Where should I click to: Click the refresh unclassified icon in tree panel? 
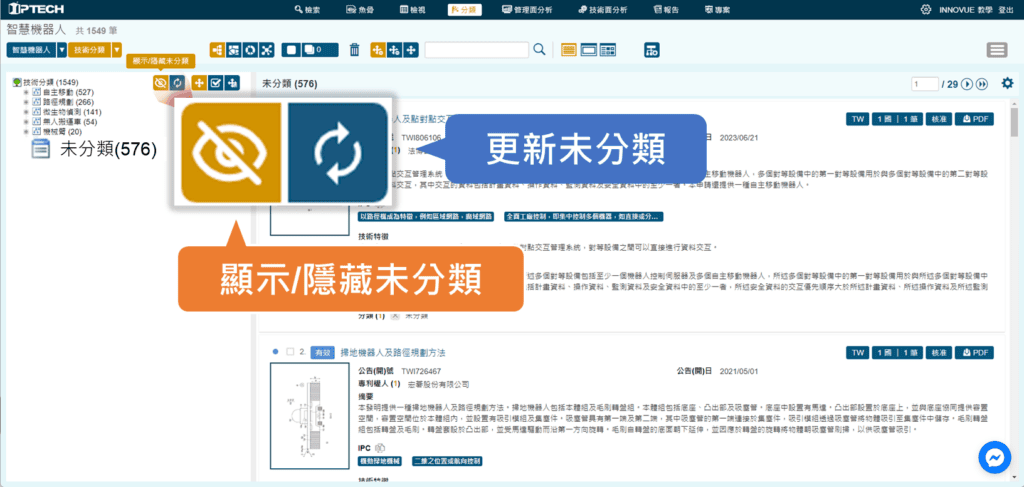pyautogui.click(x=178, y=82)
